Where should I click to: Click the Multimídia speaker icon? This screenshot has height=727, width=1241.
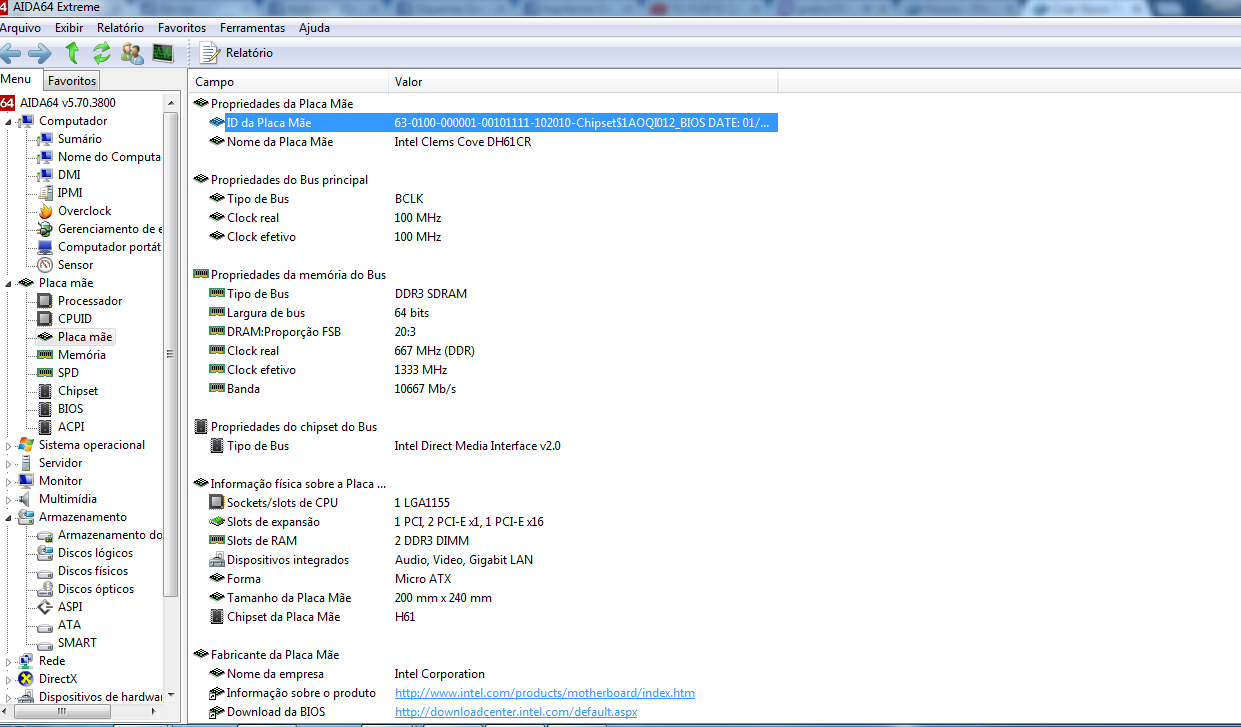(x=26, y=499)
